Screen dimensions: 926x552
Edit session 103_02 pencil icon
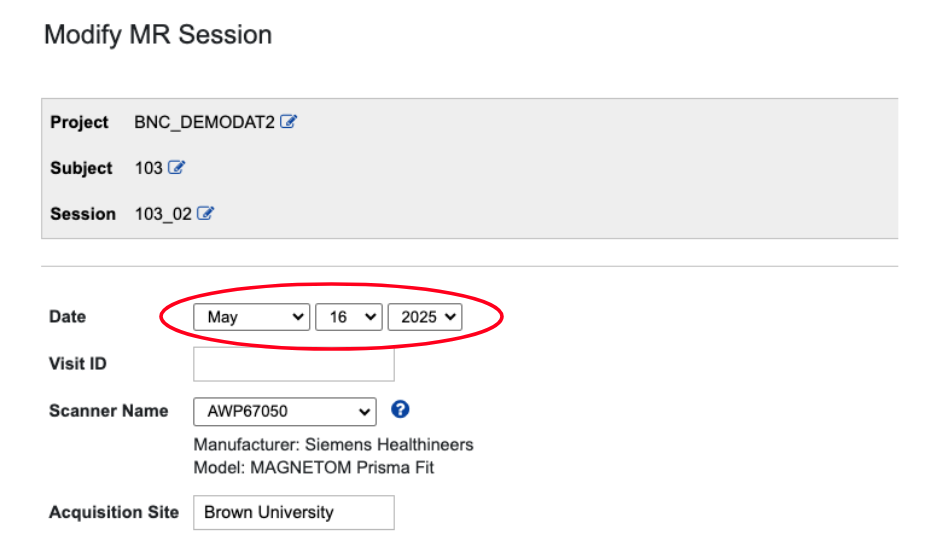(205, 213)
